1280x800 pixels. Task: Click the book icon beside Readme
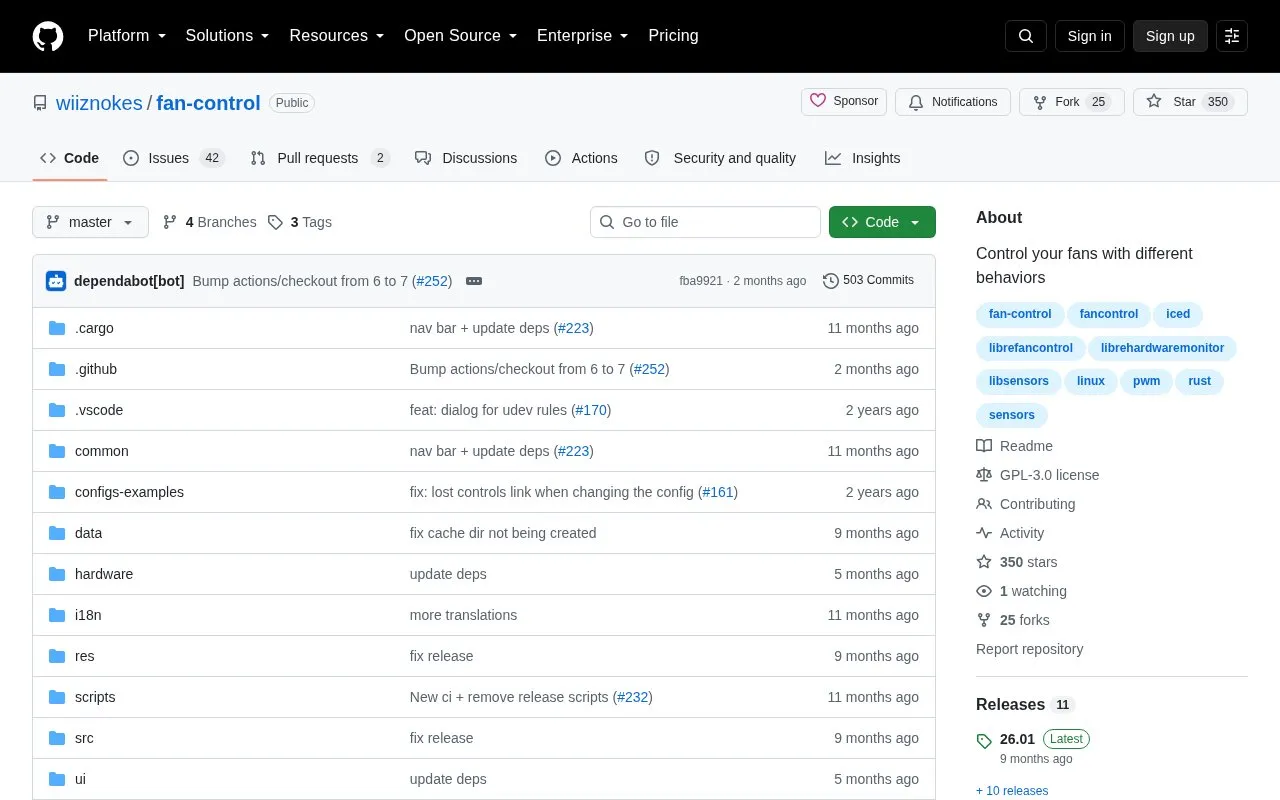tap(984, 446)
